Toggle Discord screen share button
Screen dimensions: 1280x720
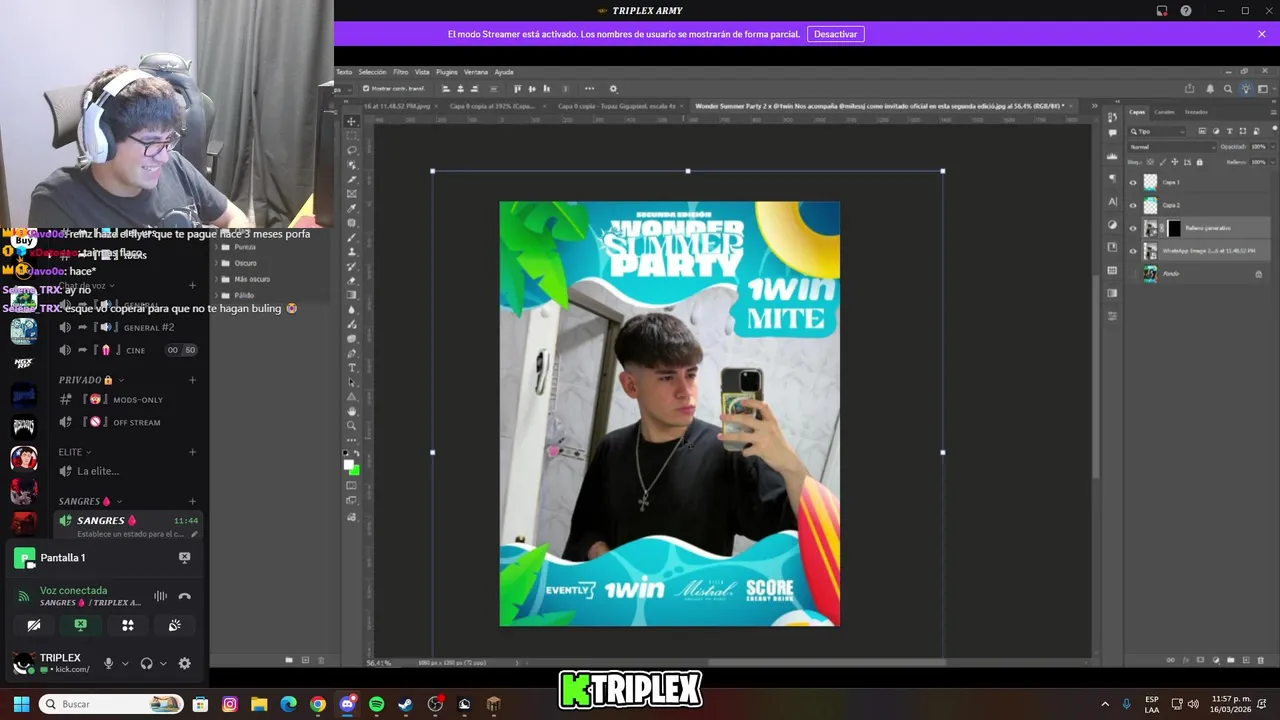(81, 625)
